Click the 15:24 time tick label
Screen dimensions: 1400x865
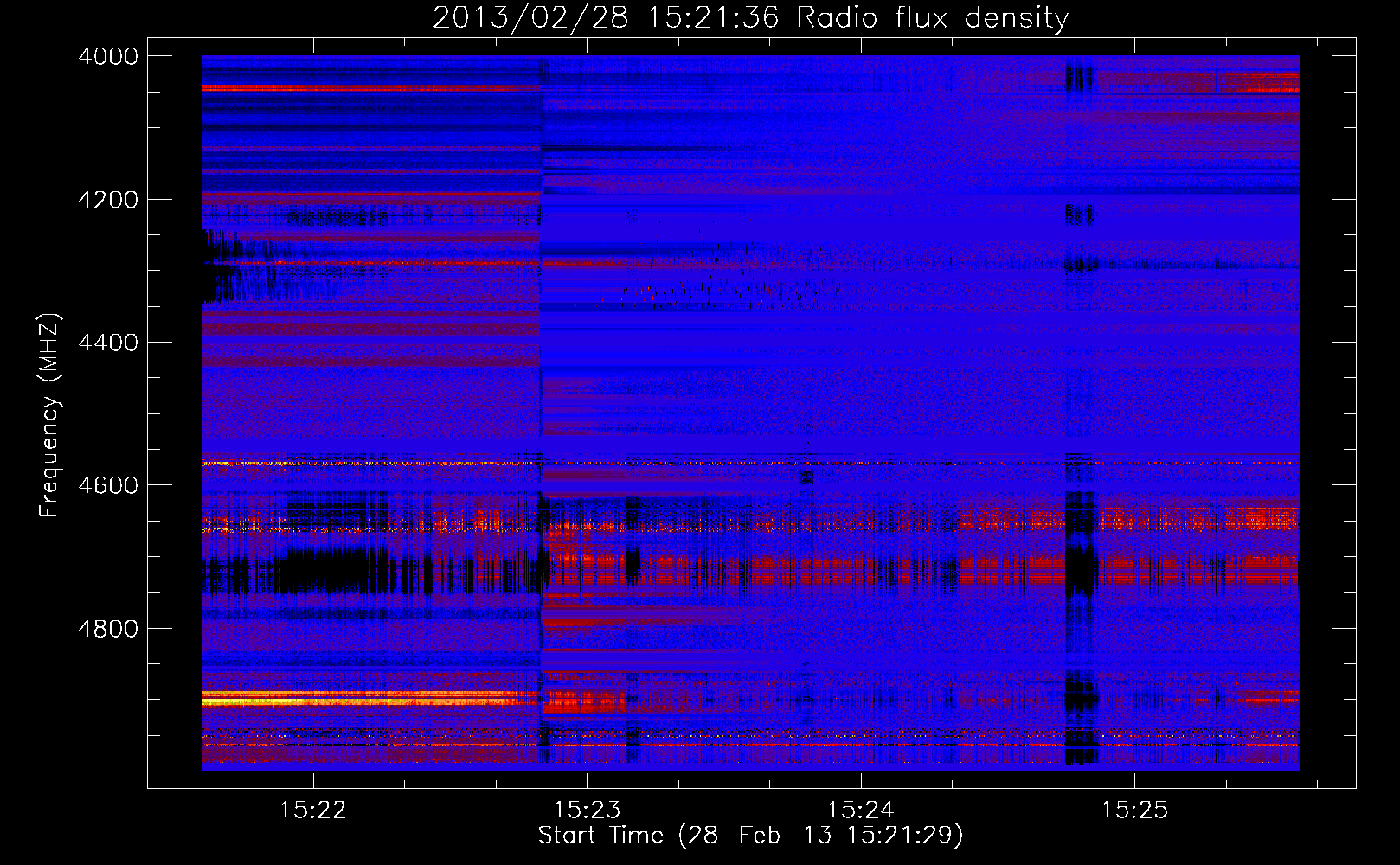tap(860, 810)
